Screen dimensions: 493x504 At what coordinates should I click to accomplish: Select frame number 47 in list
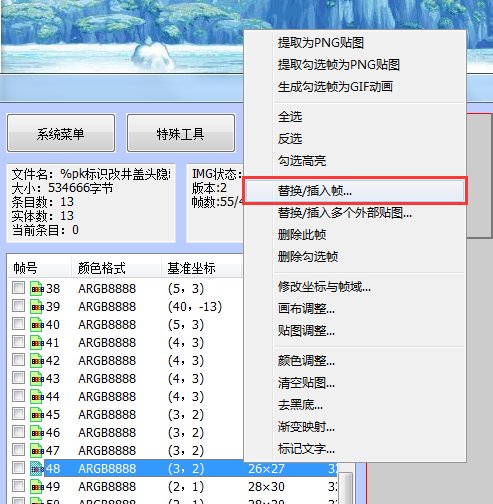pyautogui.click(x=53, y=451)
